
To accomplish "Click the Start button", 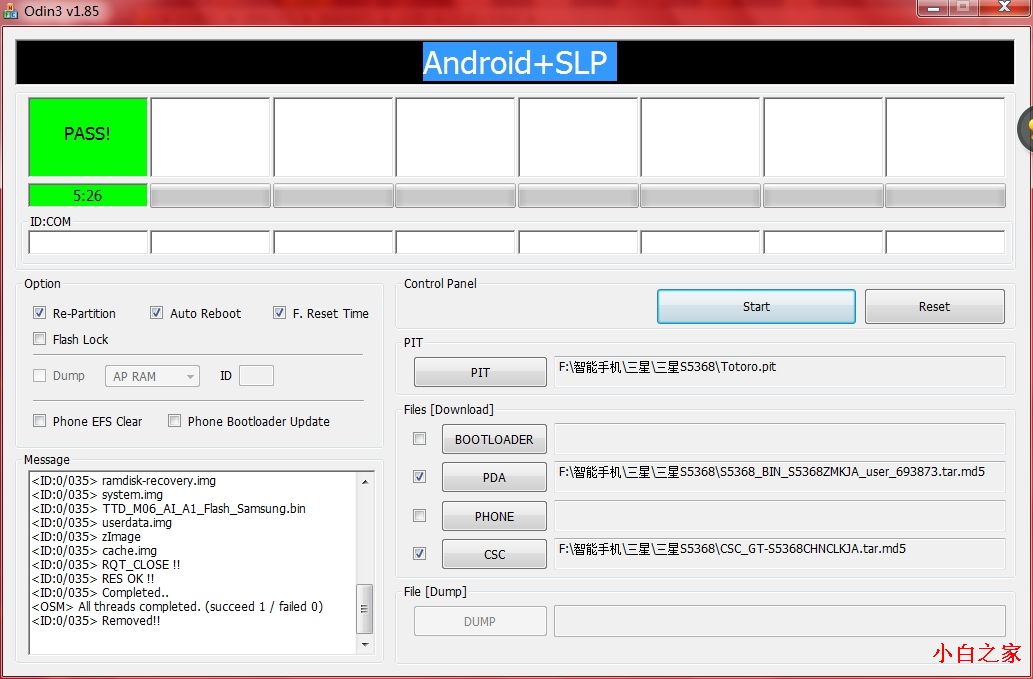I will coord(756,306).
